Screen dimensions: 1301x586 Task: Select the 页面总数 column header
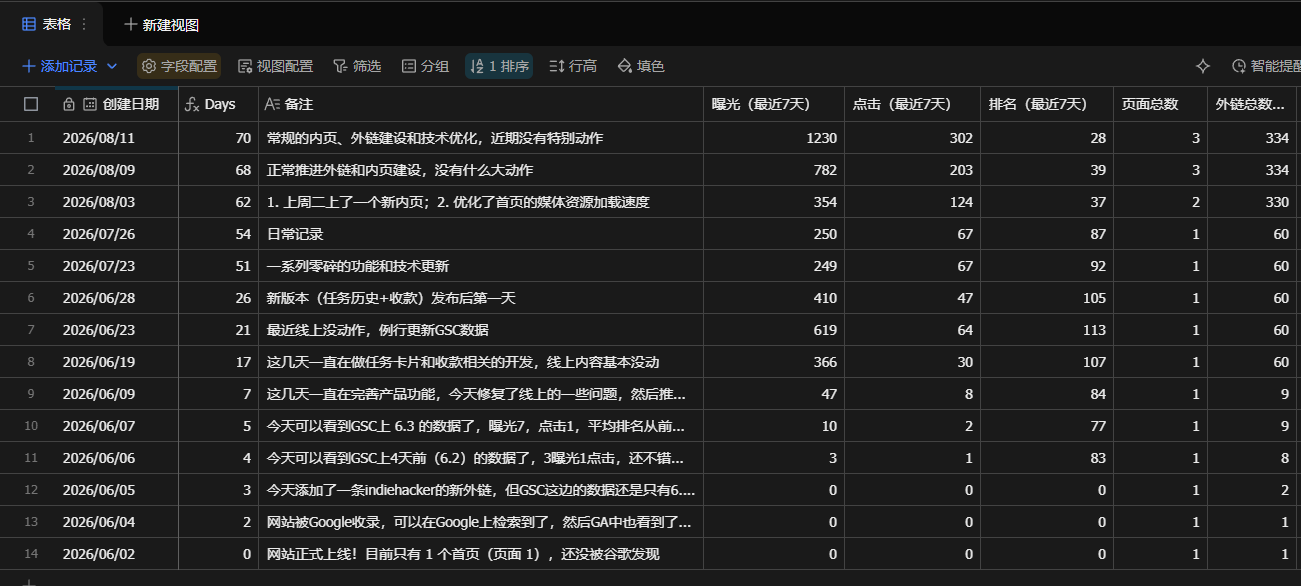pyautogui.click(x=1160, y=104)
